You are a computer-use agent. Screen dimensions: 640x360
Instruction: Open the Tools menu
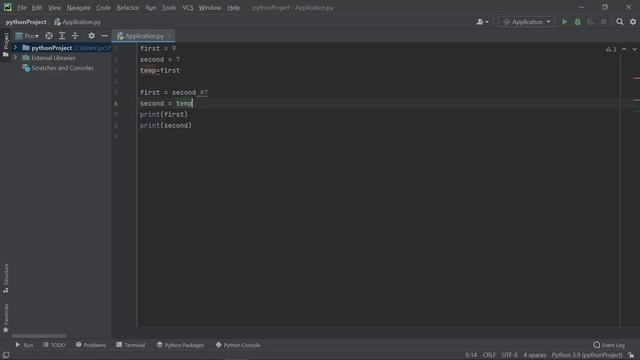(169, 8)
